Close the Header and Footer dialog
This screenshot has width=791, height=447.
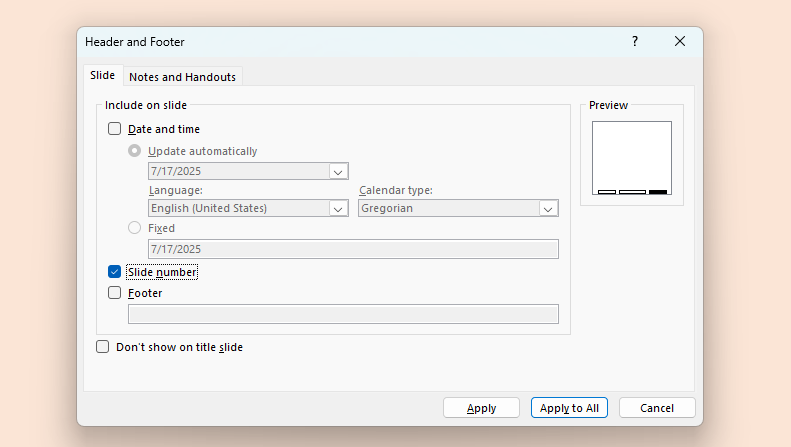pyautogui.click(x=680, y=42)
